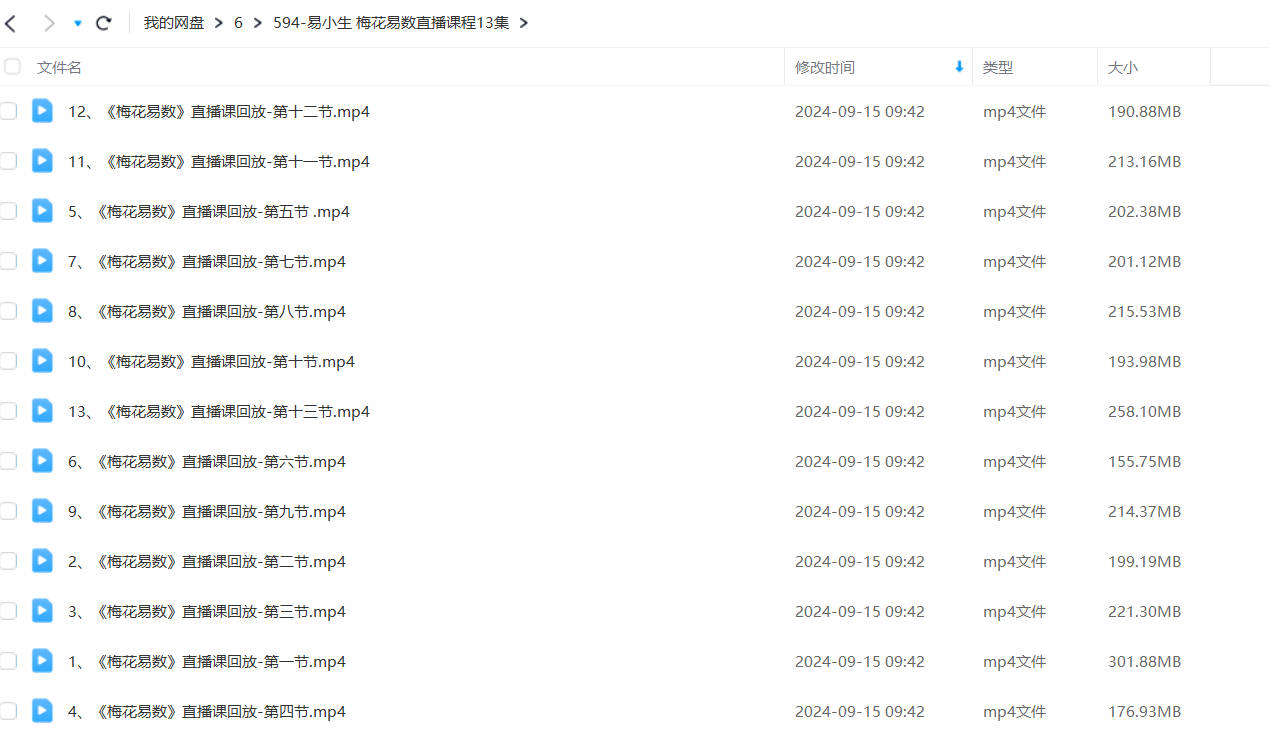Open 我的网盘 in the breadcrumb
Screen dimensions: 1270x749
pos(174,22)
